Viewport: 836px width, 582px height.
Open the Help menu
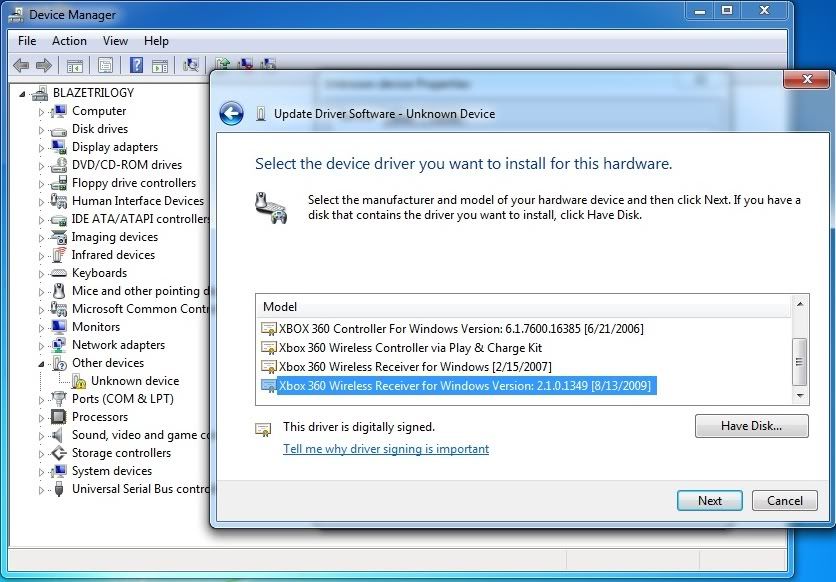(156, 41)
